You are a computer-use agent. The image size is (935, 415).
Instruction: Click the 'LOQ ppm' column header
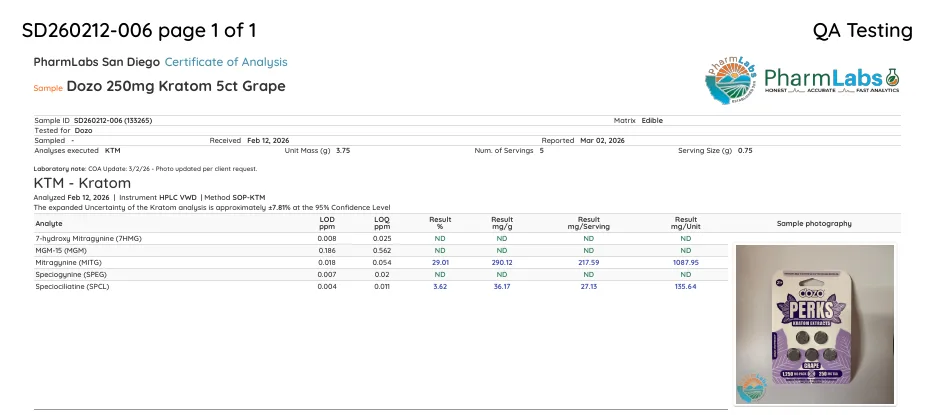(382, 223)
